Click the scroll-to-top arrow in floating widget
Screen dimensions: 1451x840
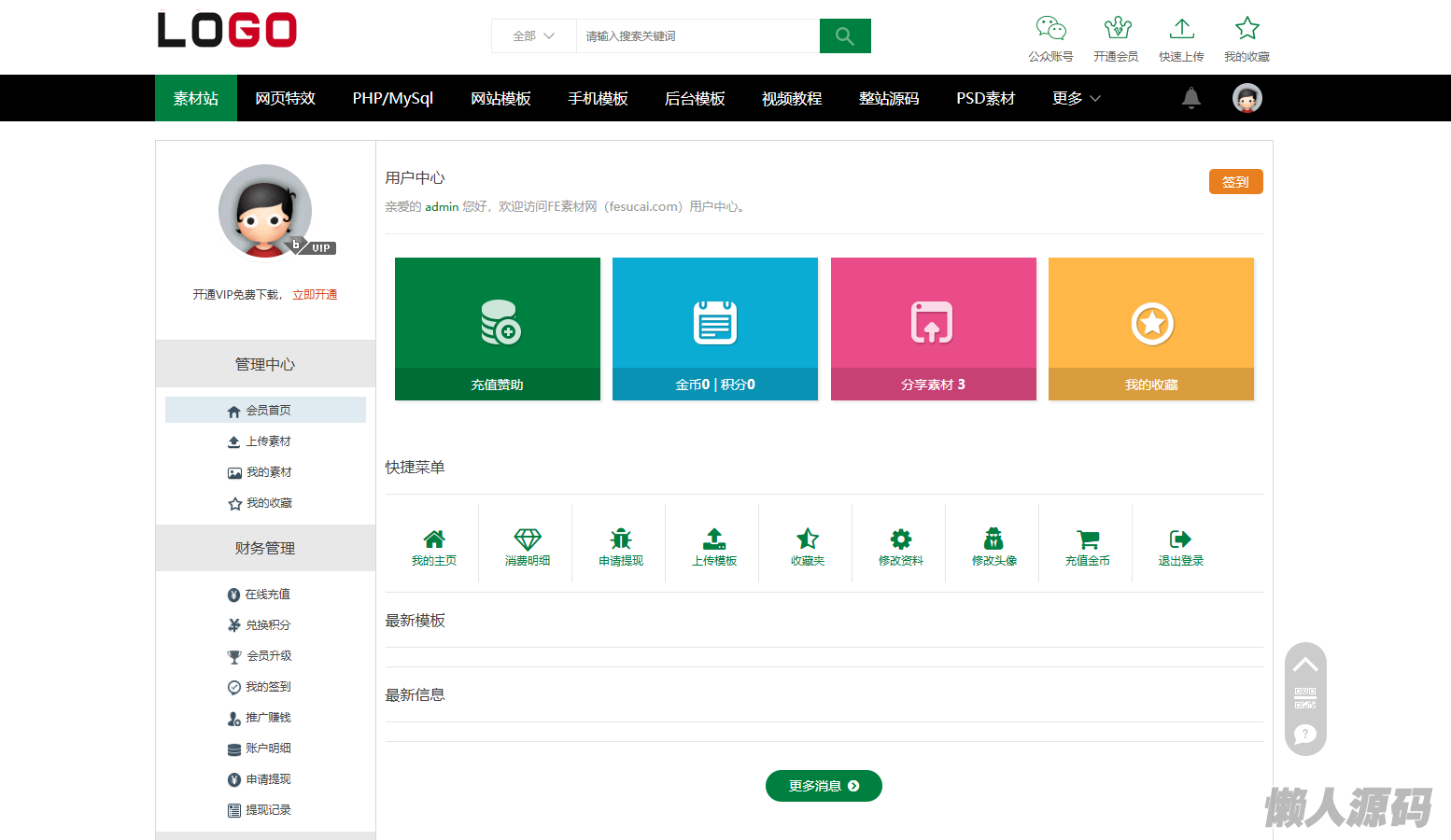tap(1305, 665)
